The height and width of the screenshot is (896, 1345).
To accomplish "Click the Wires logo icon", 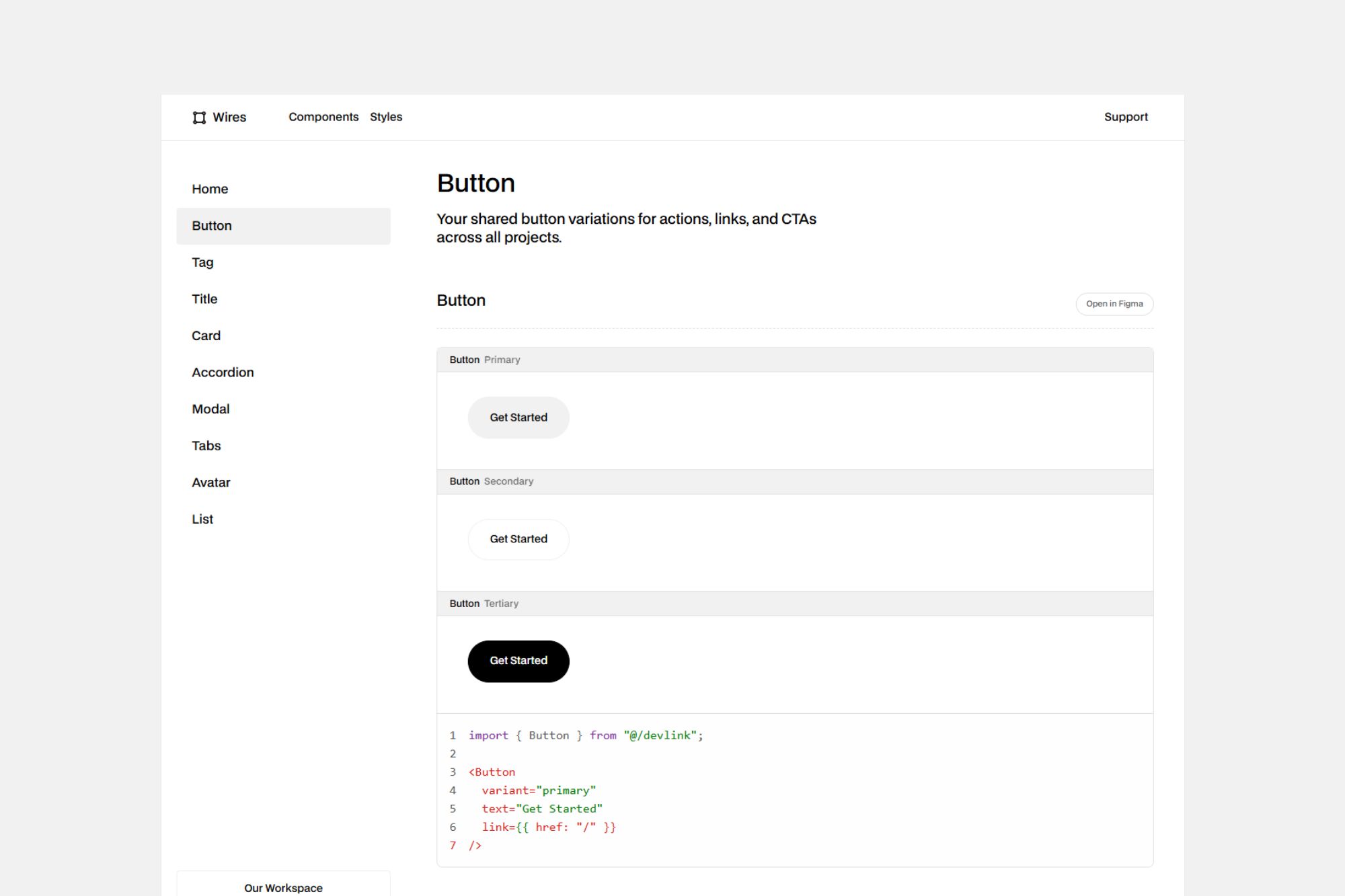I will point(199,118).
